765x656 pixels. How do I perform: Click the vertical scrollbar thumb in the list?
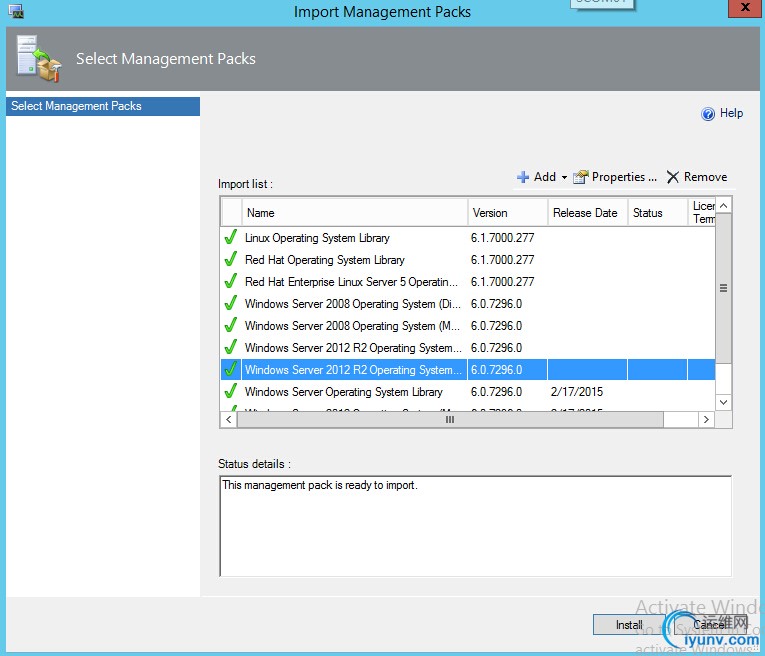tap(724, 288)
